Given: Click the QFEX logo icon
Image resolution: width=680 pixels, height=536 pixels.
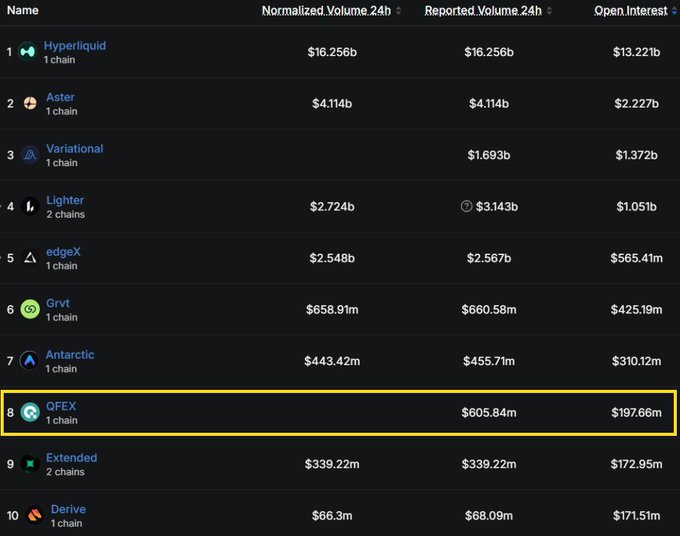Looking at the screenshot, I should (30, 412).
